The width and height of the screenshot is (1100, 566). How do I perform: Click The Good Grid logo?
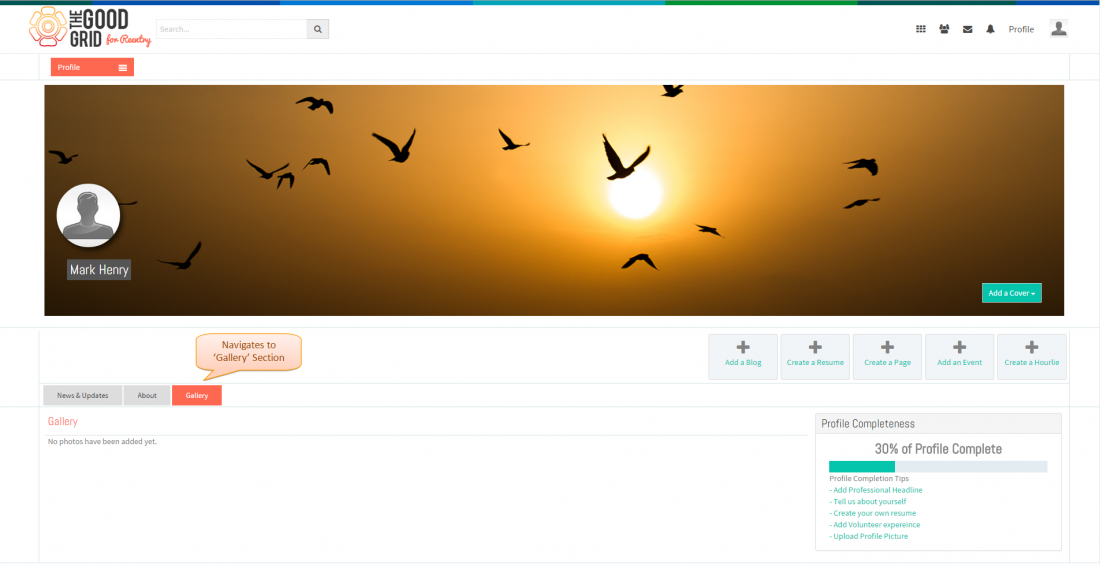[90, 27]
